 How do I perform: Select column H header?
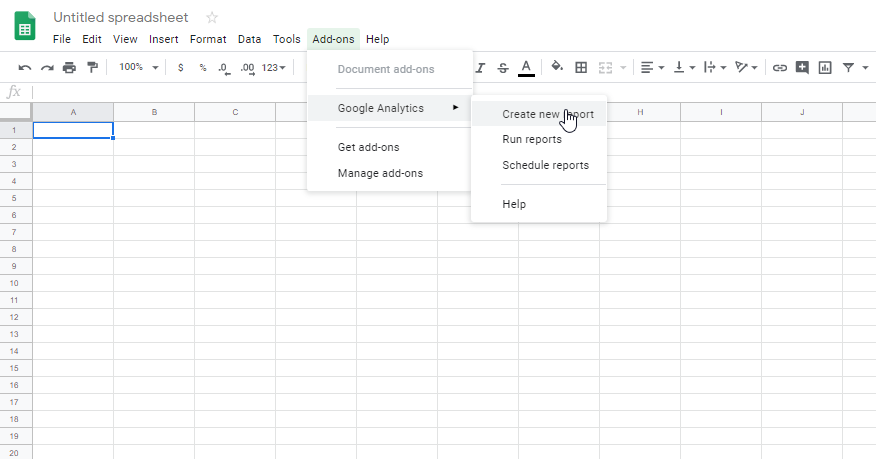[640, 112]
